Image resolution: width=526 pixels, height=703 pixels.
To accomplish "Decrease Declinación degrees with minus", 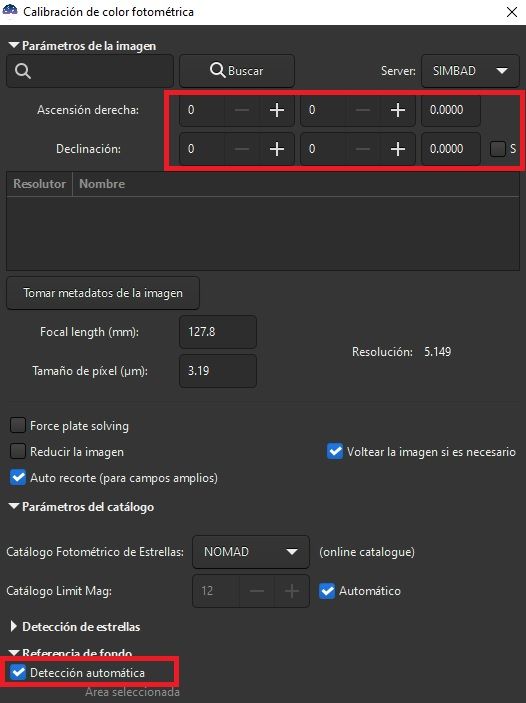I will tap(242, 149).
